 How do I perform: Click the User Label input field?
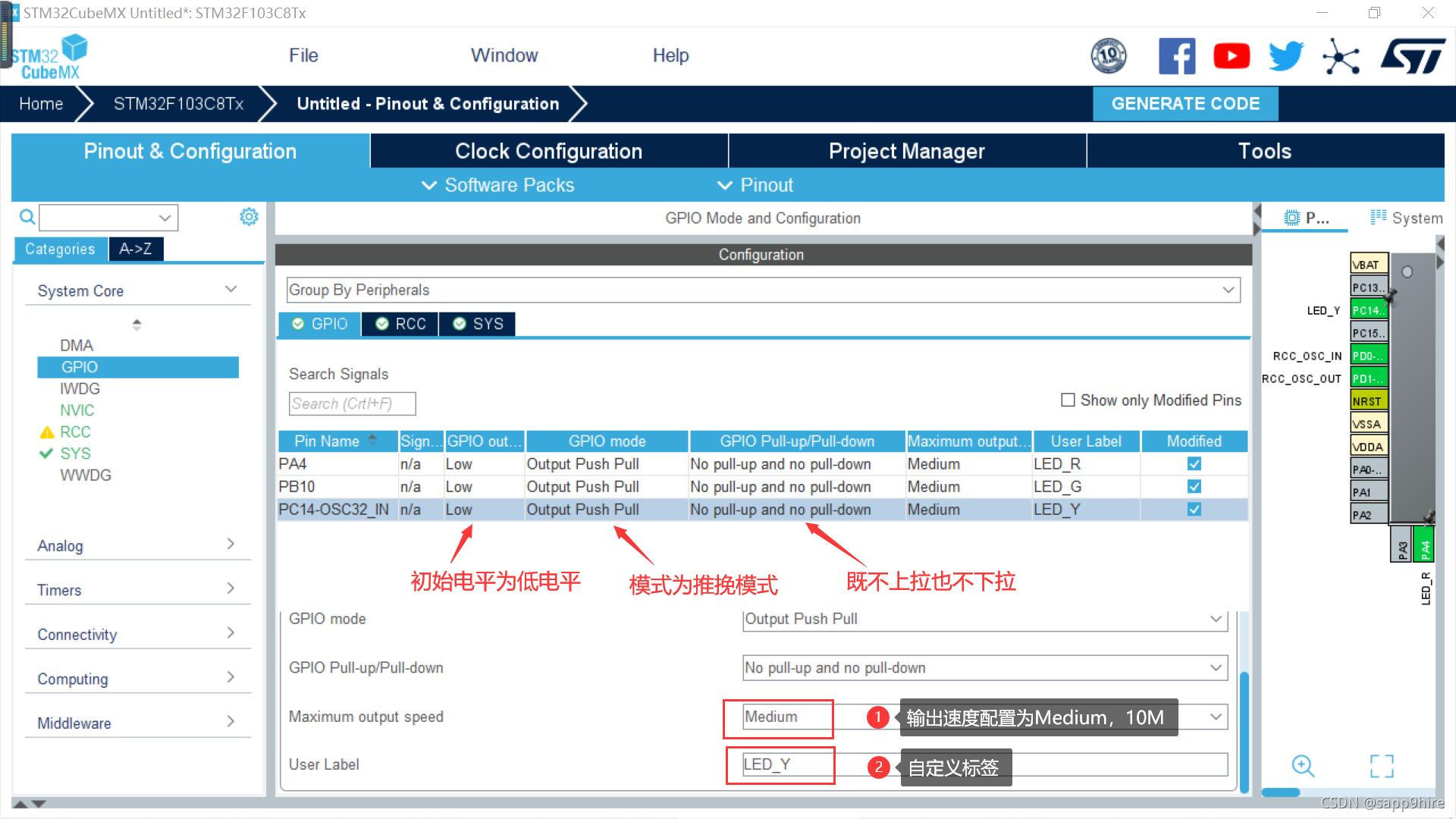click(985, 764)
